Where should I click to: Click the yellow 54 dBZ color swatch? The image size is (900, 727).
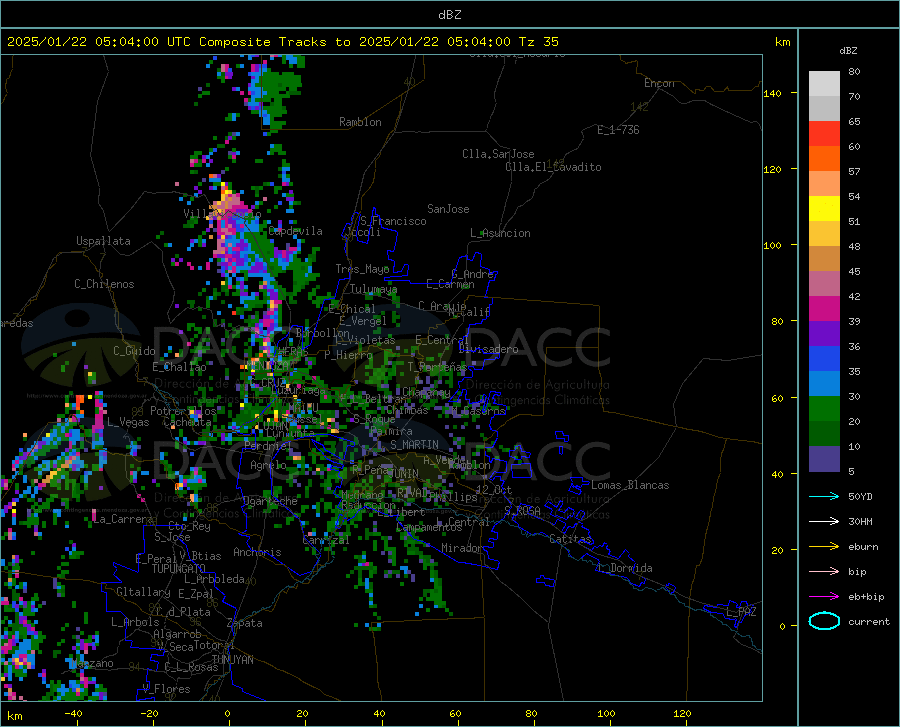(x=824, y=208)
